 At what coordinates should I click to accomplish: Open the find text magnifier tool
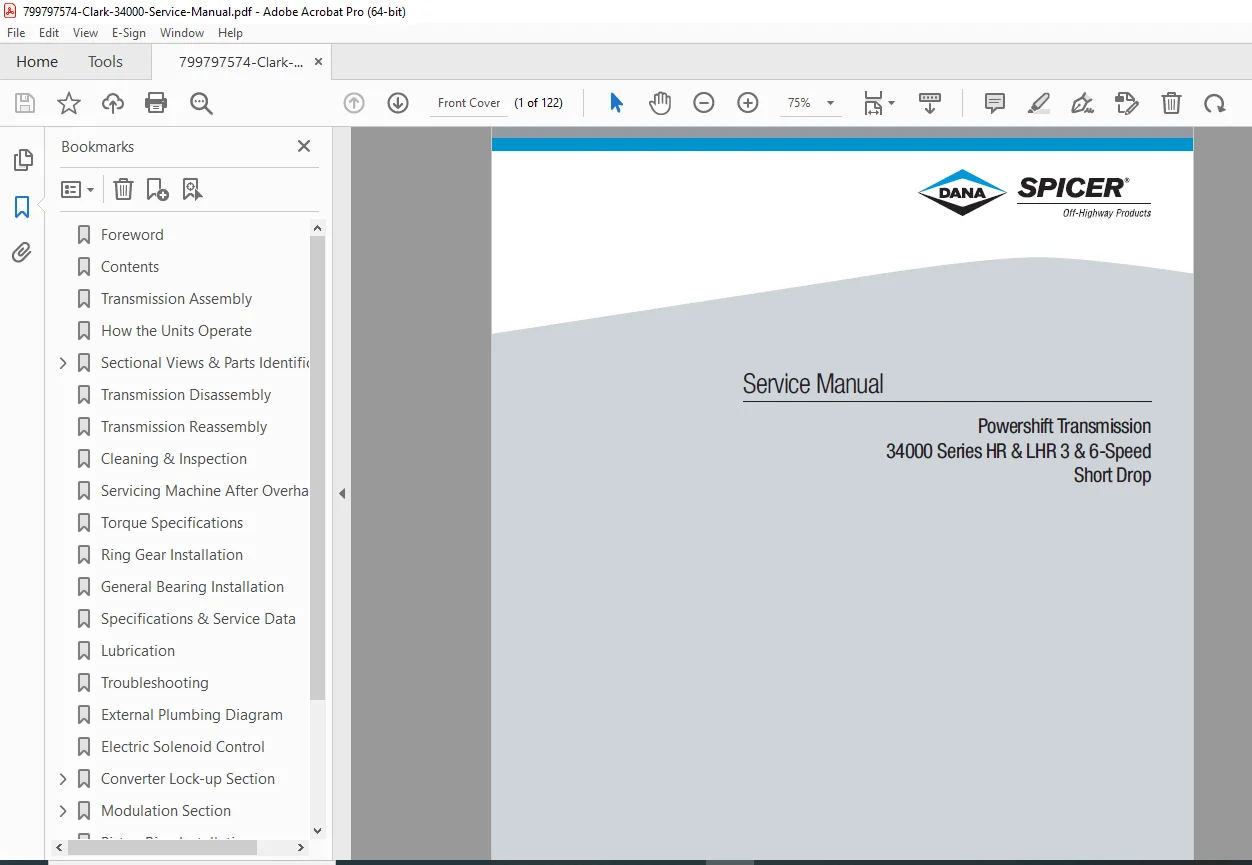tap(201, 103)
